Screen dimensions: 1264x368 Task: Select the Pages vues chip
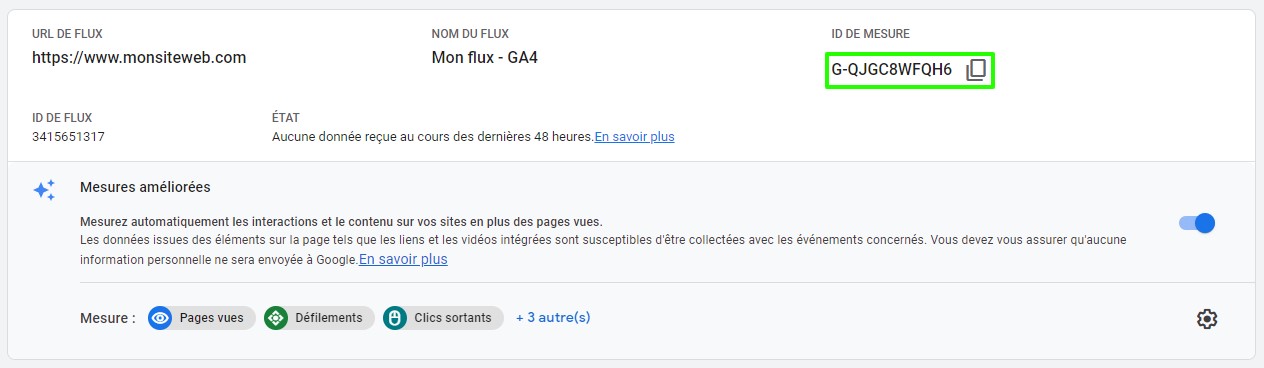202,318
